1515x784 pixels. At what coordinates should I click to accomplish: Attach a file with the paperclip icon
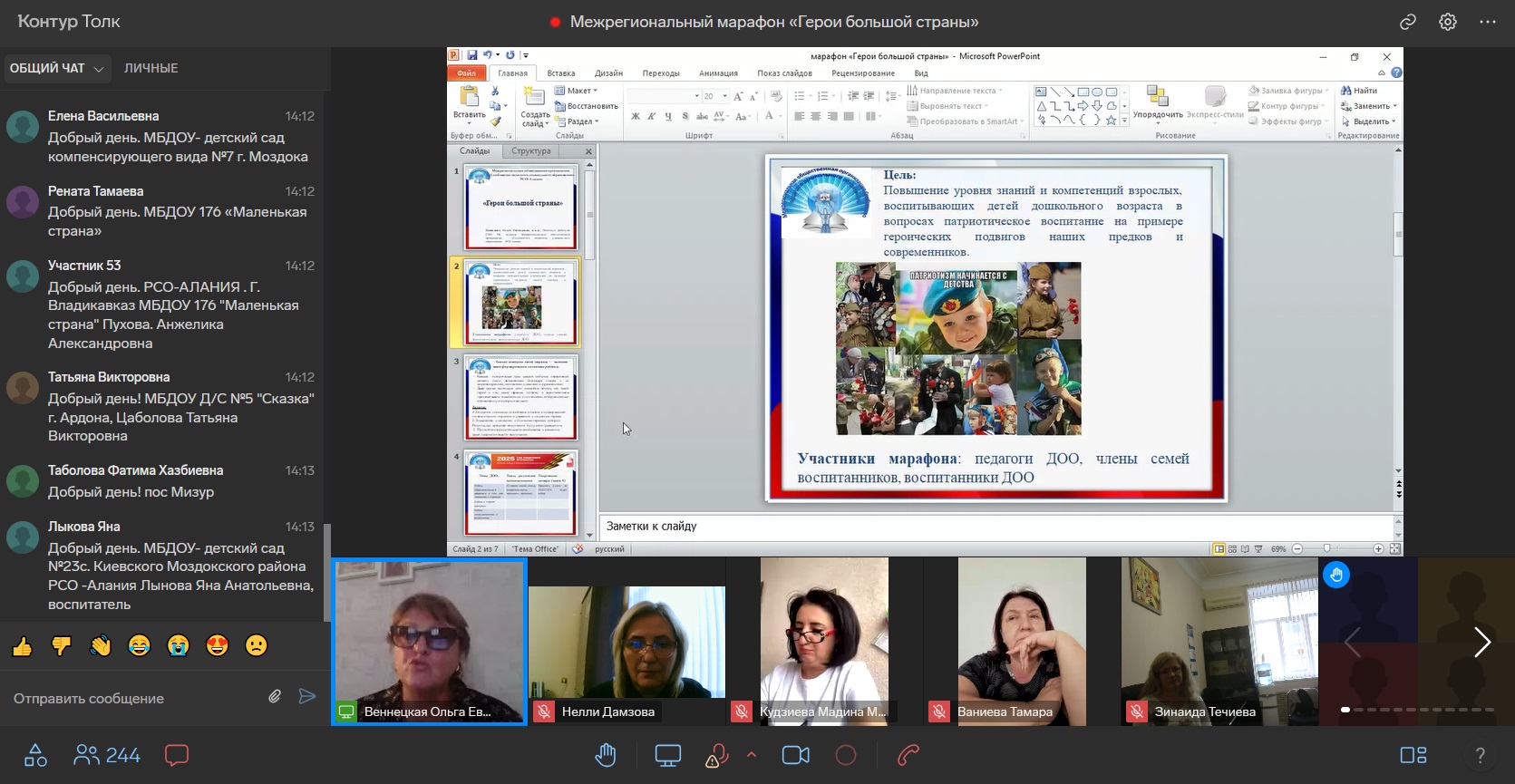pos(275,696)
